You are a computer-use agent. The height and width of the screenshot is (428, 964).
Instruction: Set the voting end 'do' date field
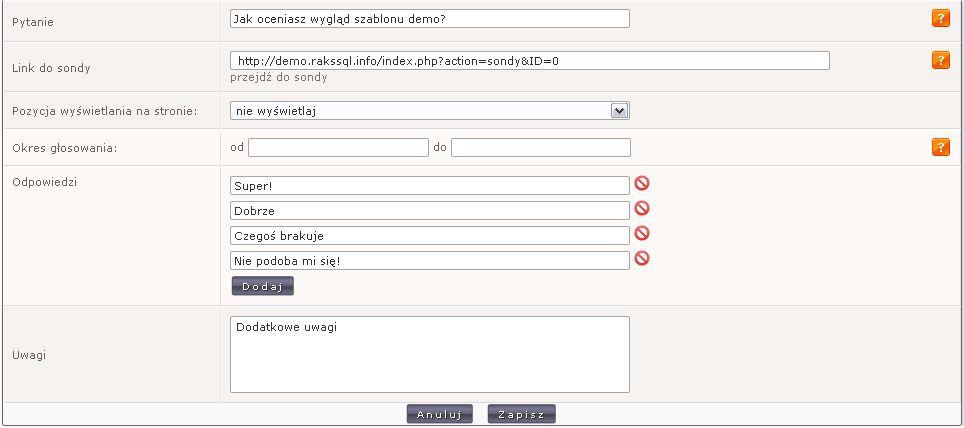[540, 148]
